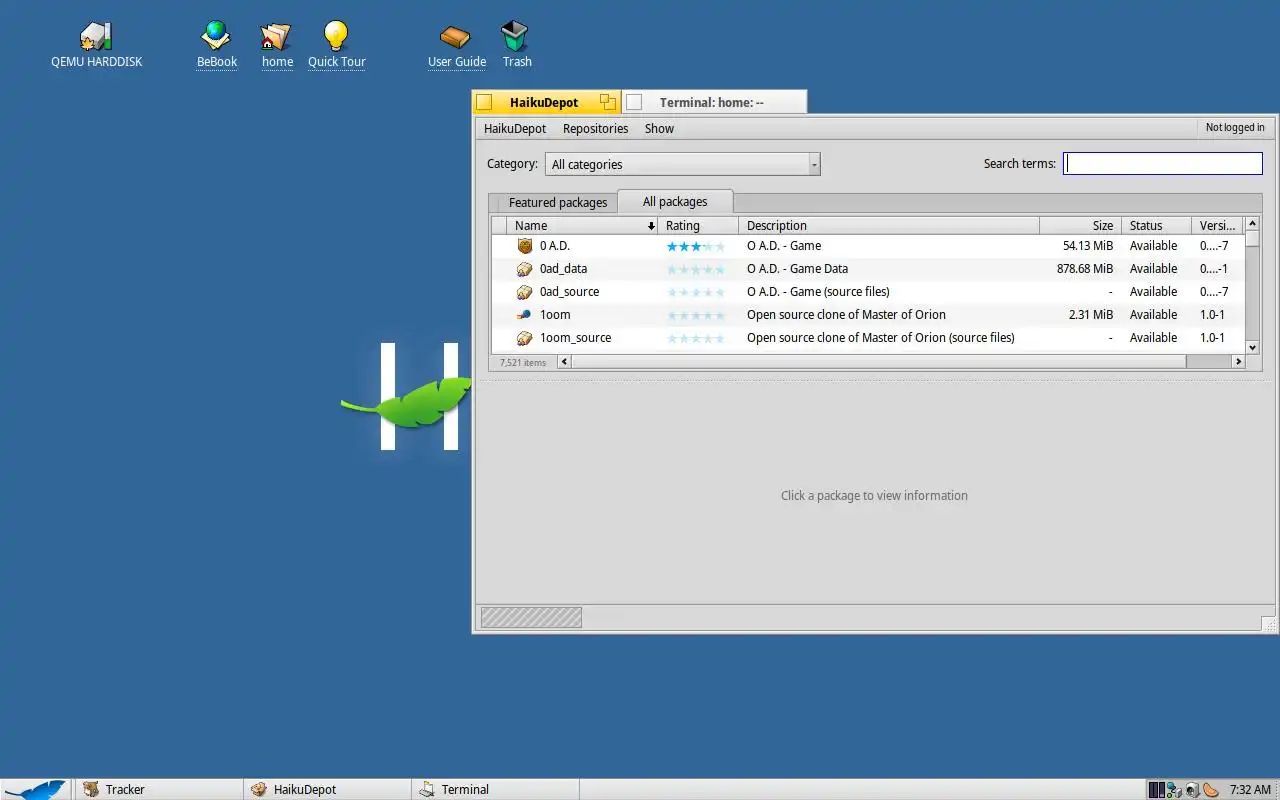Click the volume speaker tray icon

[x=1193, y=790]
